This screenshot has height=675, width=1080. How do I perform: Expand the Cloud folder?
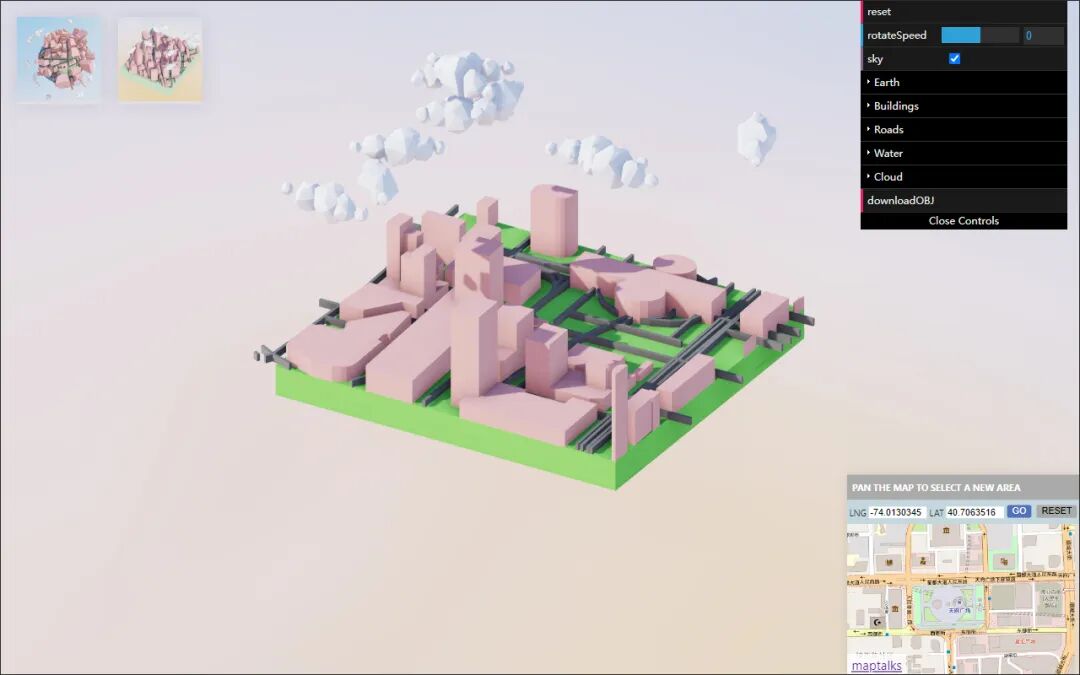click(964, 176)
